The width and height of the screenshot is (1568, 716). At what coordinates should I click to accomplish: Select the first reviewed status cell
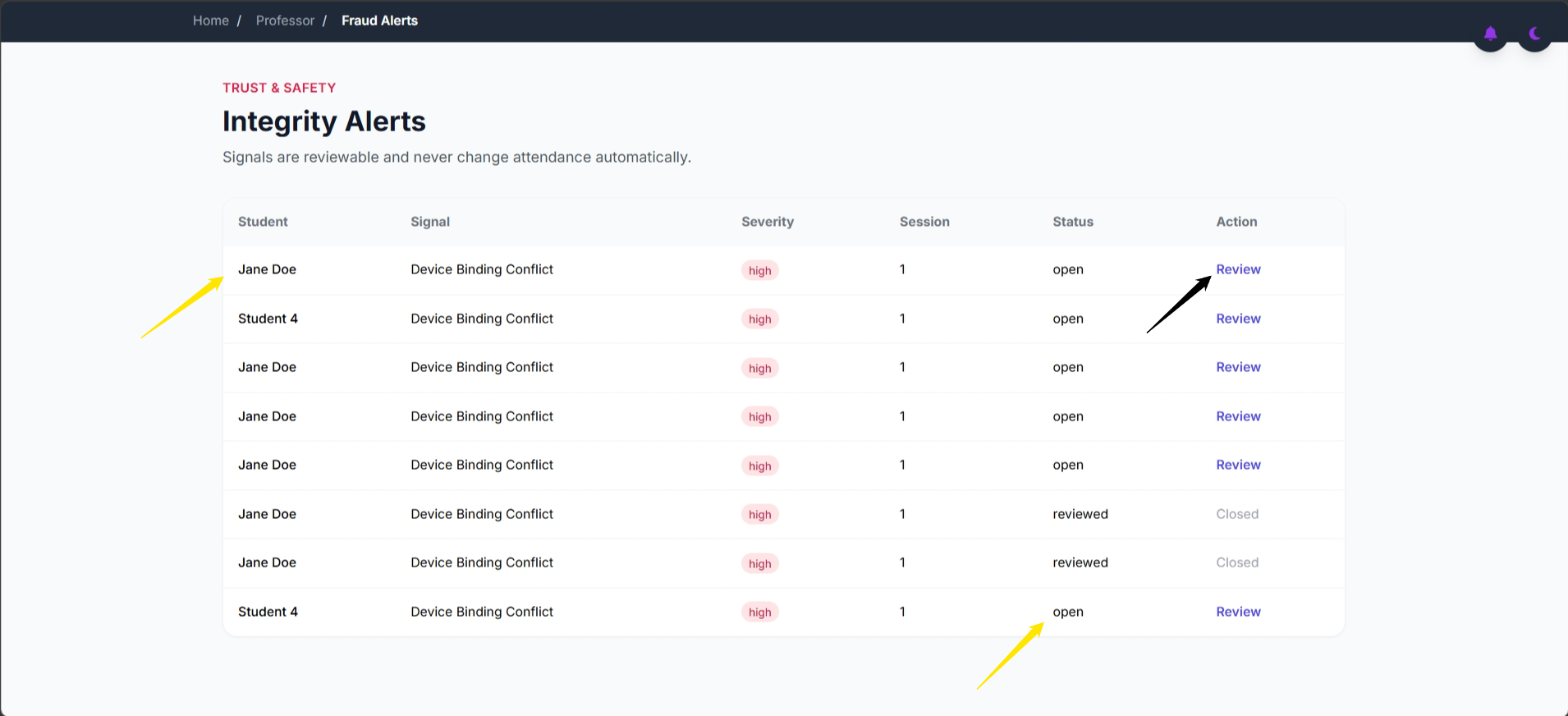[1080, 514]
